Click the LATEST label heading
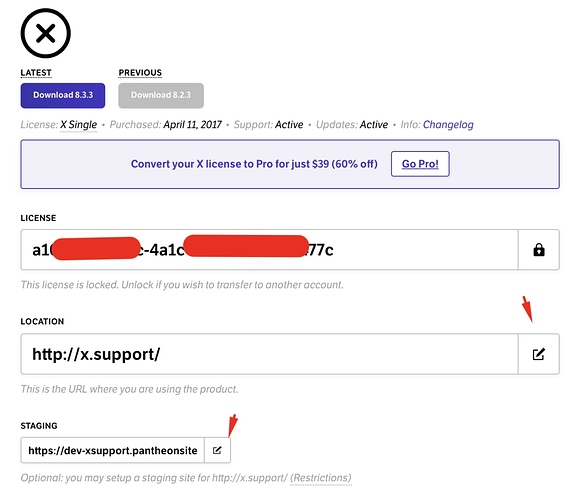 click(36, 73)
